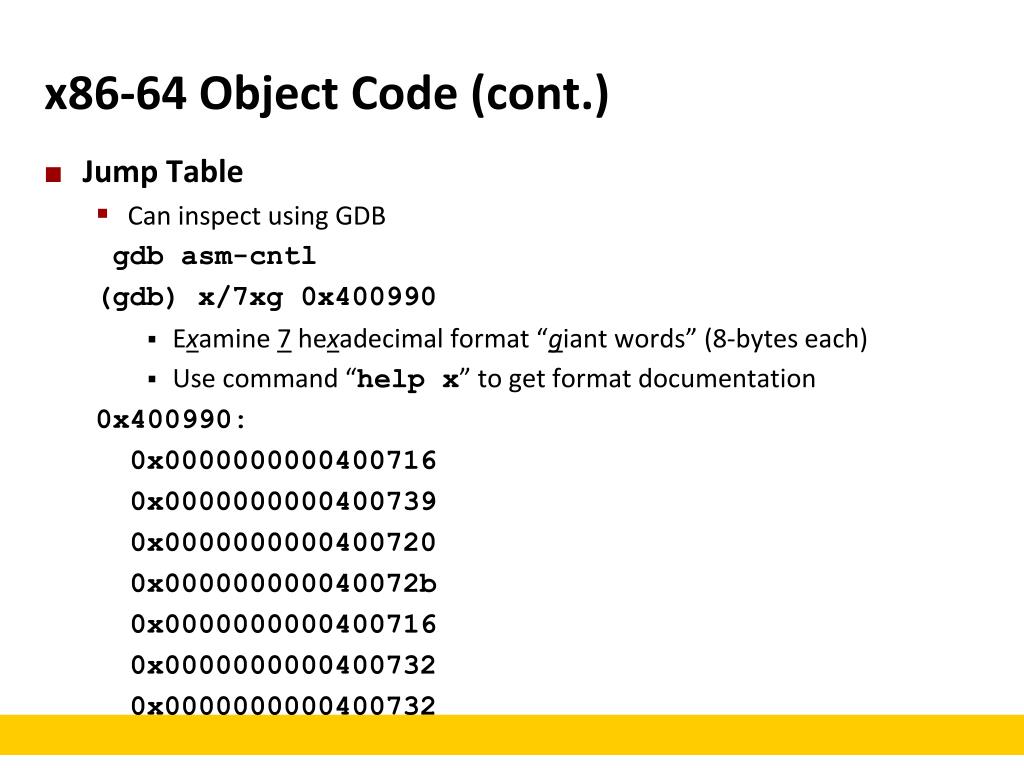Click the slide title 'x86-64 Object Code (cont.)'
The height and width of the screenshot is (768, 1024).
tap(327, 93)
